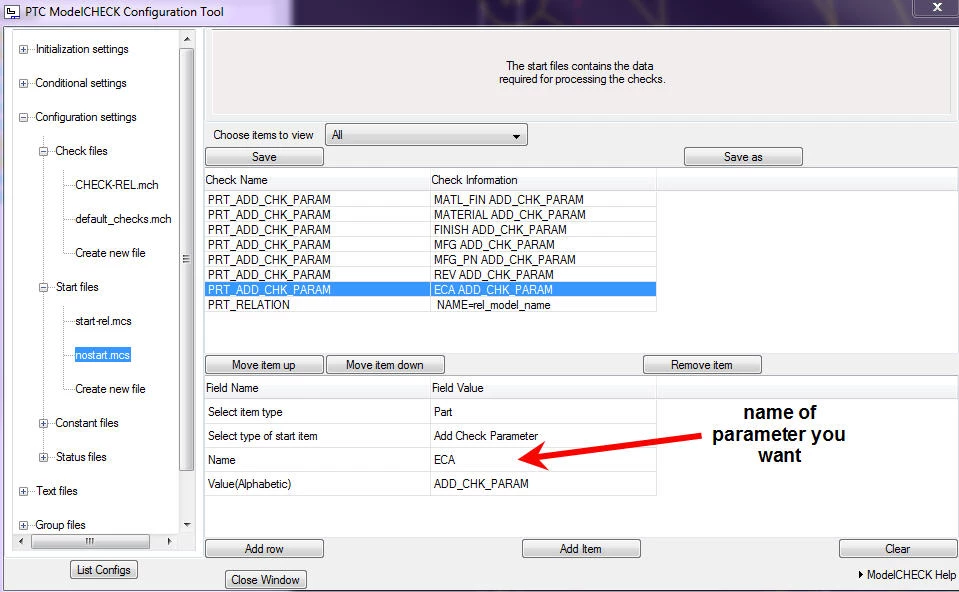The image size is (959, 592).
Task: Click the Check Name column header
Action: point(317,180)
